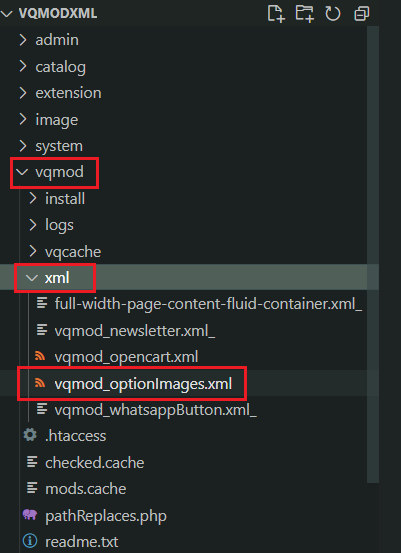Click the elephant icon of pathReplaces.php
Image resolution: width=401 pixels, height=553 pixels.
pyautogui.click(x=30, y=515)
